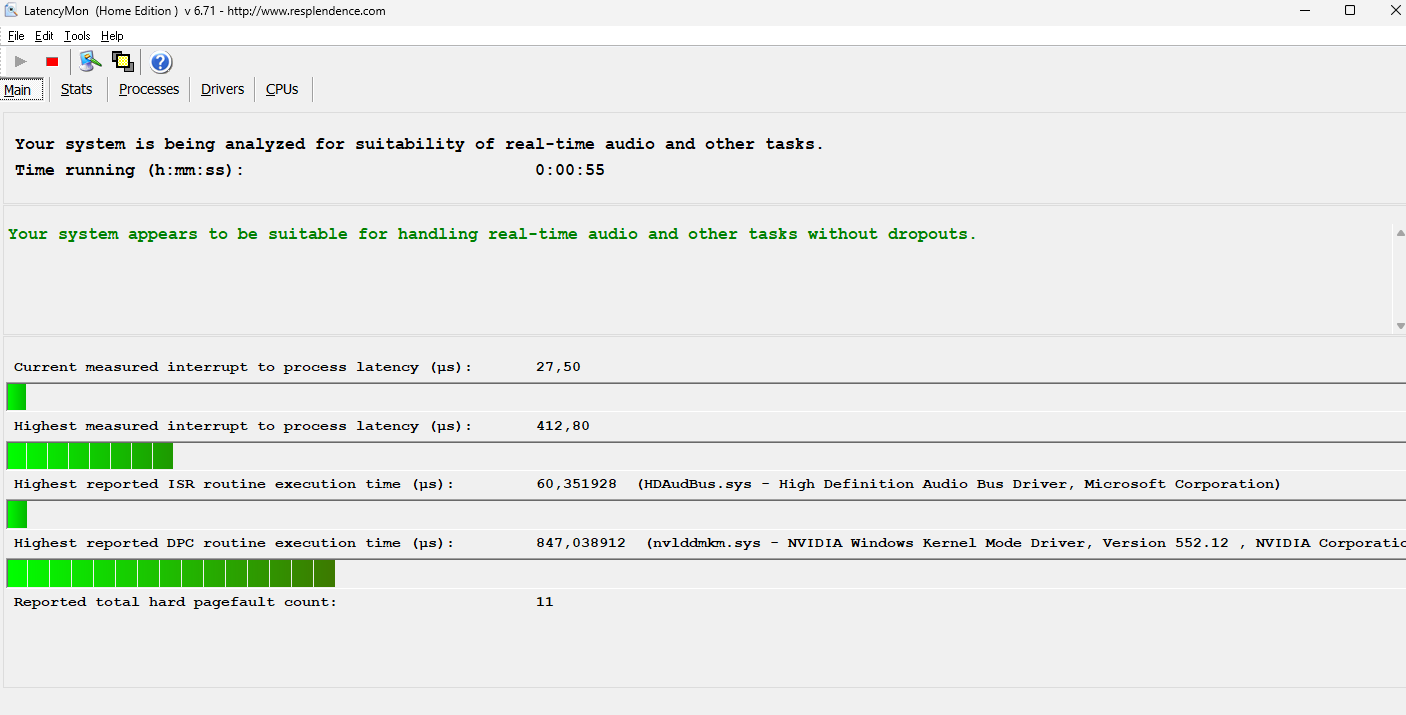Open options with the hammer toolbar icon

tap(91, 62)
